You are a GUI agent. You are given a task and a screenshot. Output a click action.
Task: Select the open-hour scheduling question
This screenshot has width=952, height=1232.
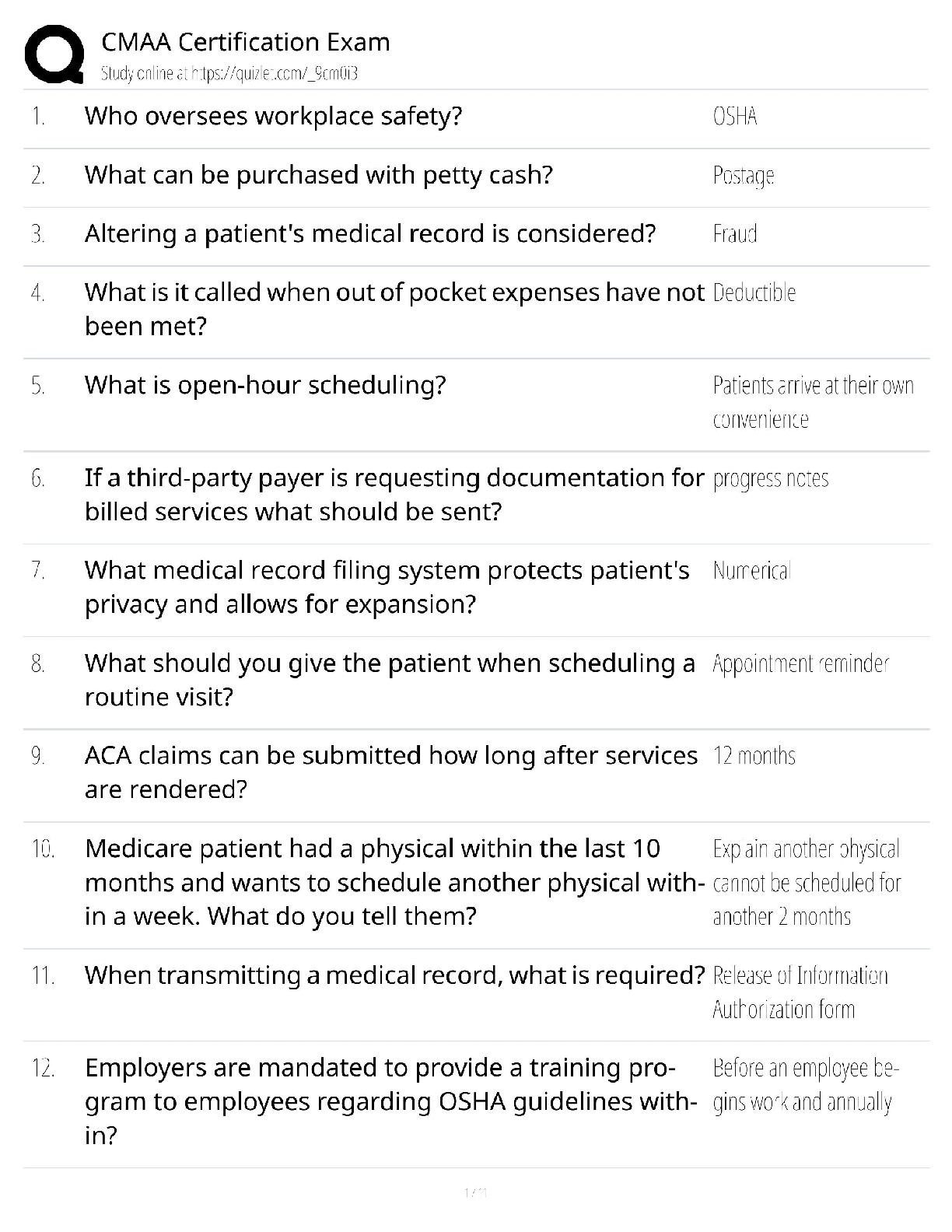click(265, 385)
